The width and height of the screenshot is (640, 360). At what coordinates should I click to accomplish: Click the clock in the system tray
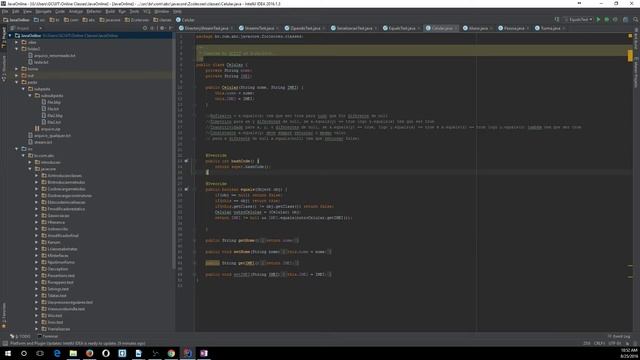pos(629,353)
